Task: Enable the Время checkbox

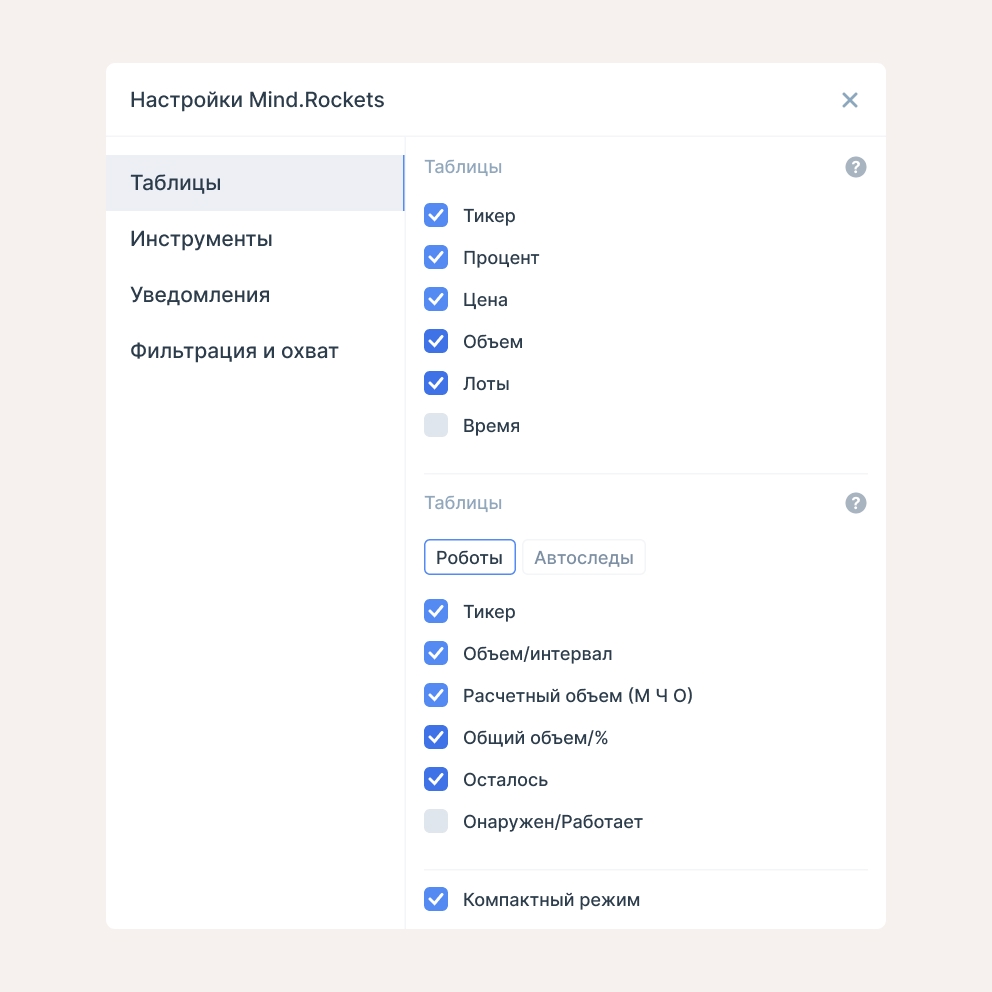Action: (x=436, y=425)
